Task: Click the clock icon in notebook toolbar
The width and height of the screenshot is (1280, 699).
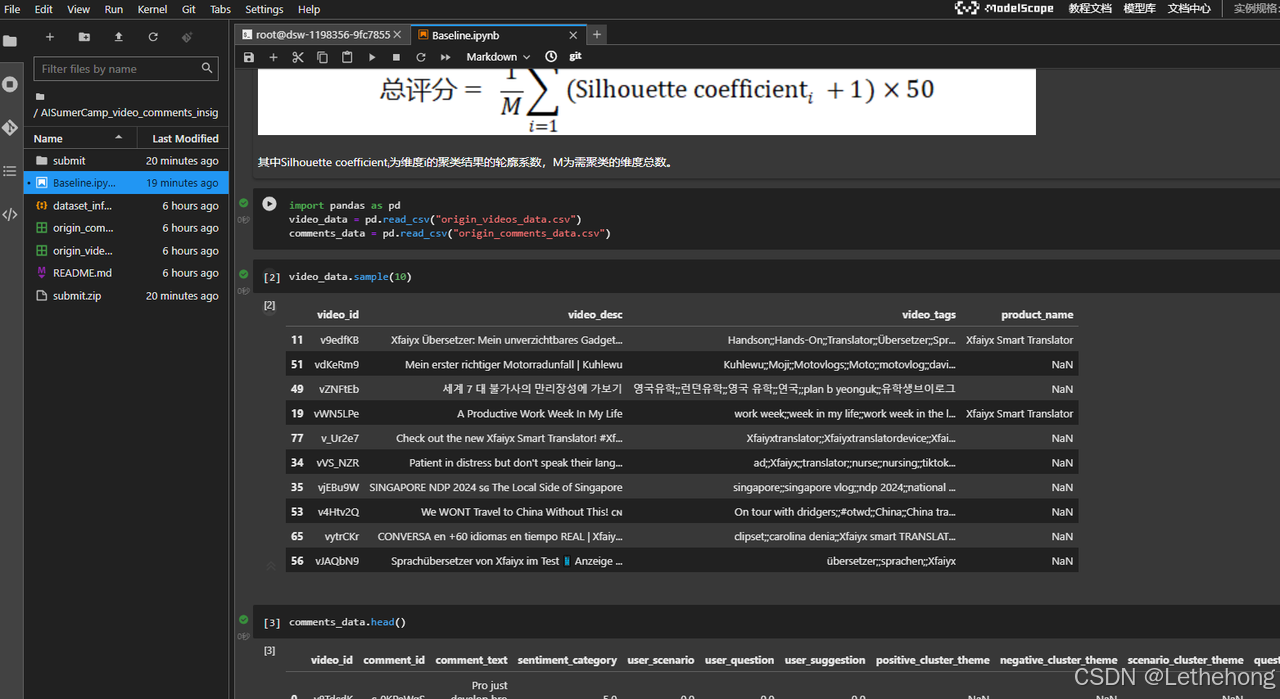Action: (x=551, y=57)
